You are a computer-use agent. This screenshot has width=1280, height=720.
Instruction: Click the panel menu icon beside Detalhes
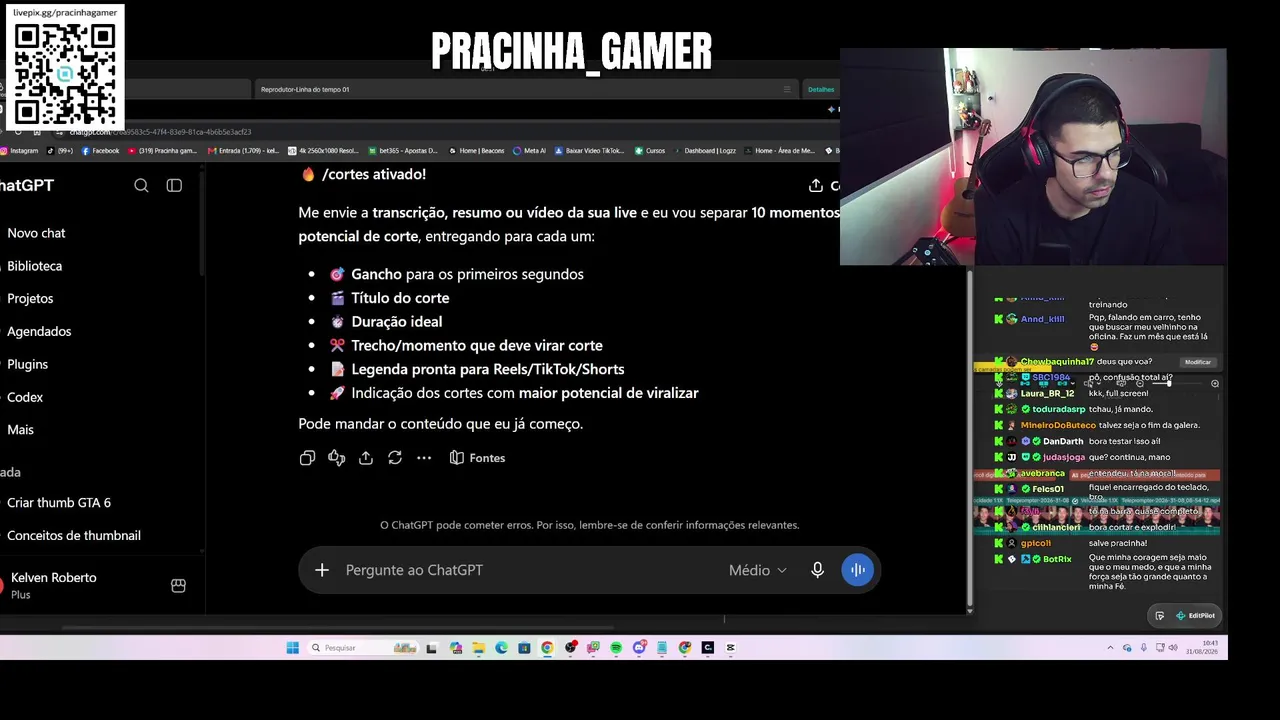tap(787, 89)
